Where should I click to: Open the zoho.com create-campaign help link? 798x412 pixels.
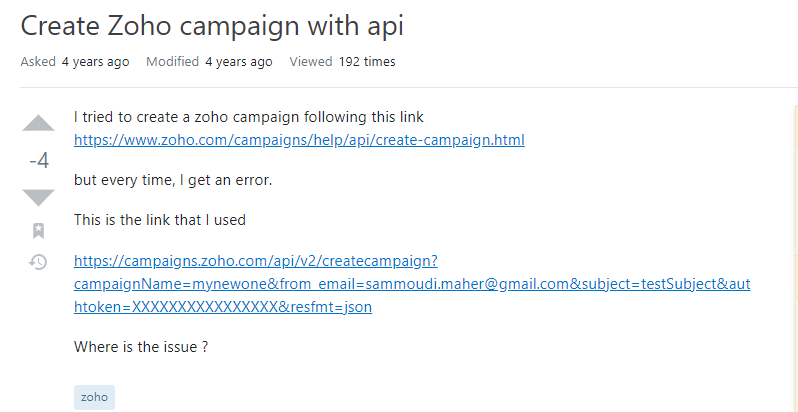(x=299, y=140)
